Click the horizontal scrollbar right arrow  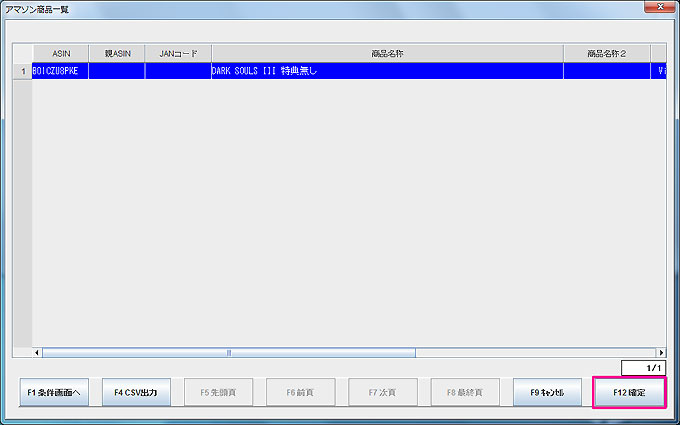click(x=661, y=353)
